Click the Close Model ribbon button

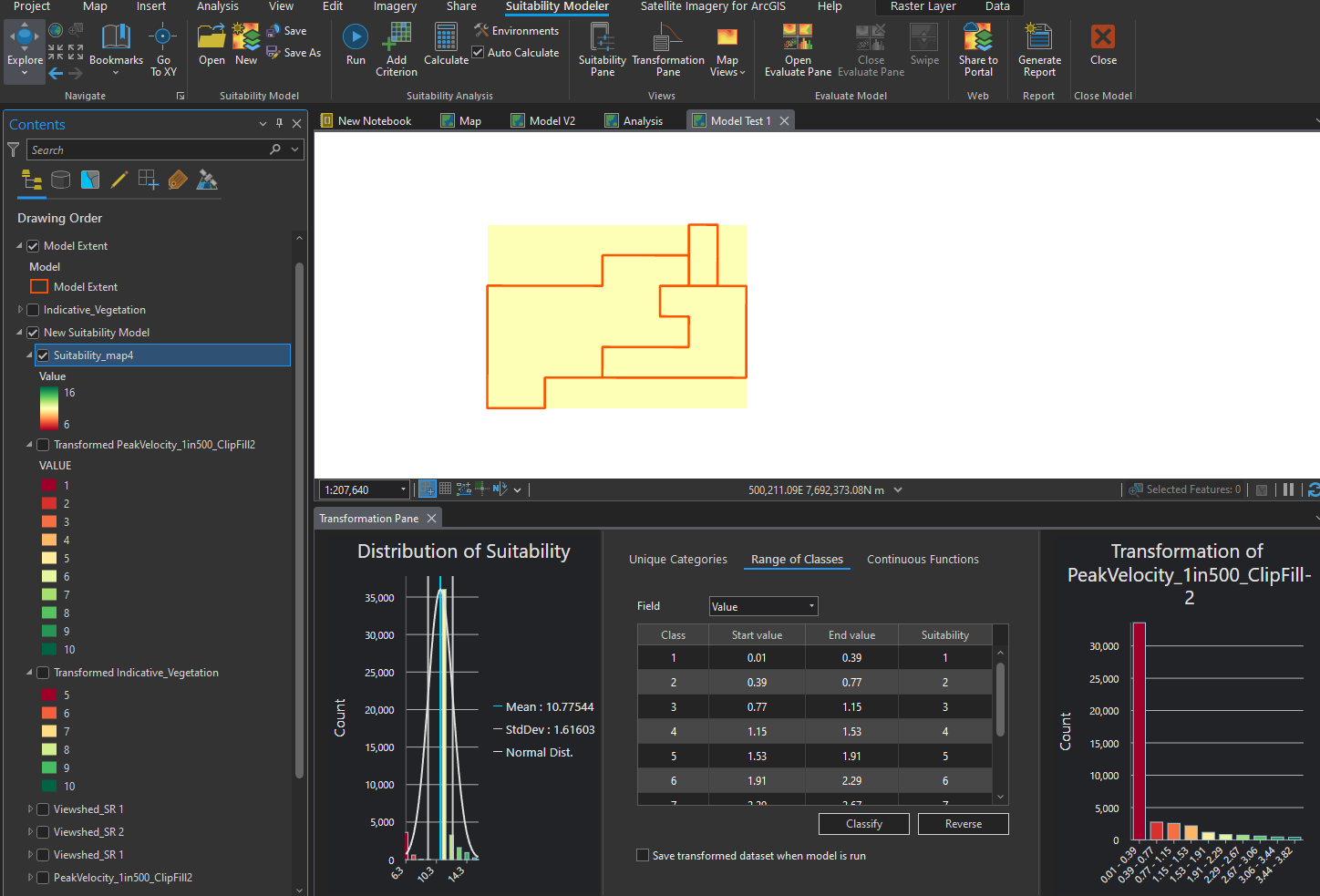(1103, 45)
